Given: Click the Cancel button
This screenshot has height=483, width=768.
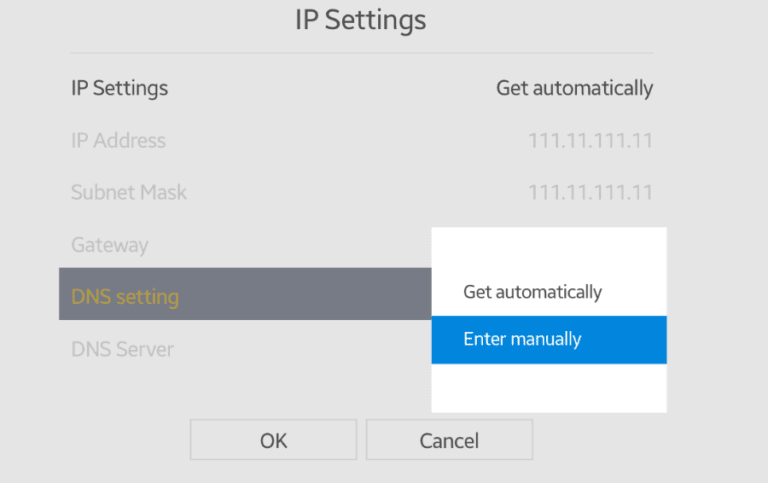Looking at the screenshot, I should pyautogui.click(x=449, y=440).
